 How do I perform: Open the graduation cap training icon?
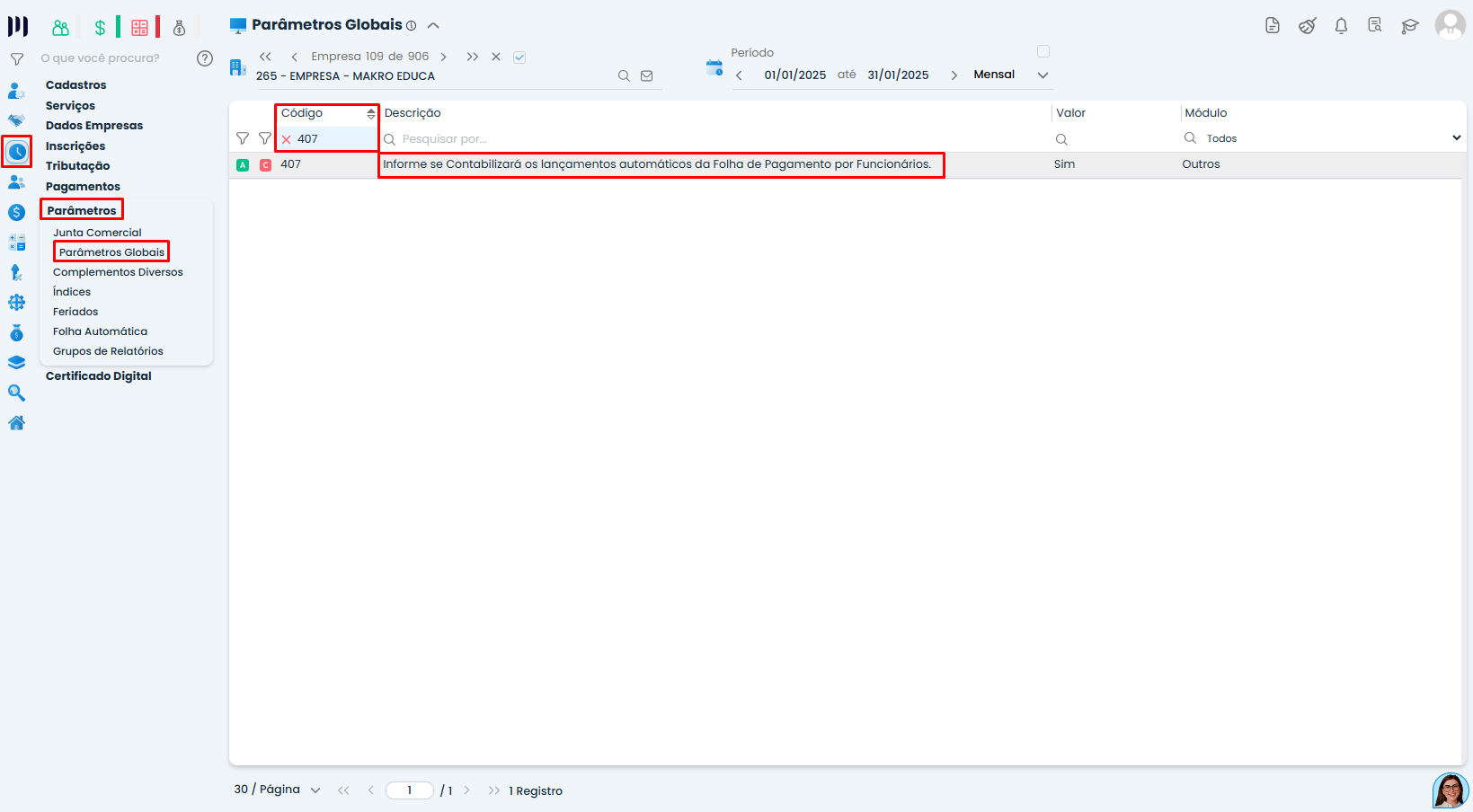tap(1409, 26)
